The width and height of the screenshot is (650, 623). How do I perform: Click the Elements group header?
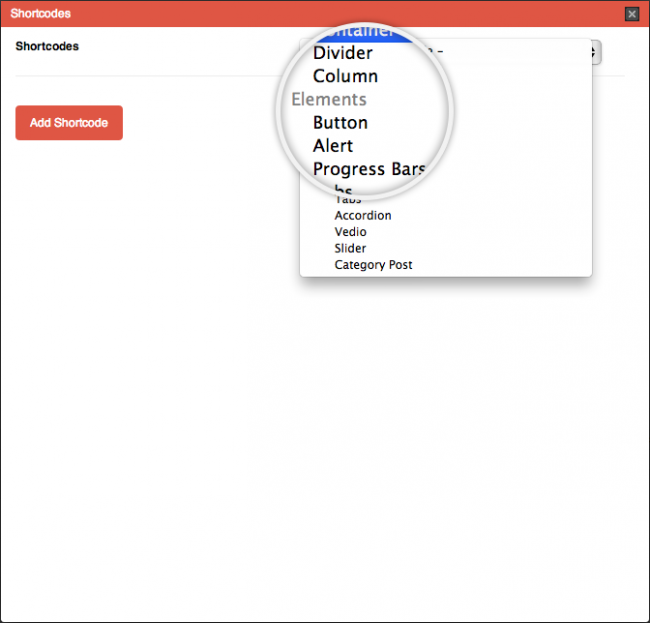tap(329, 99)
